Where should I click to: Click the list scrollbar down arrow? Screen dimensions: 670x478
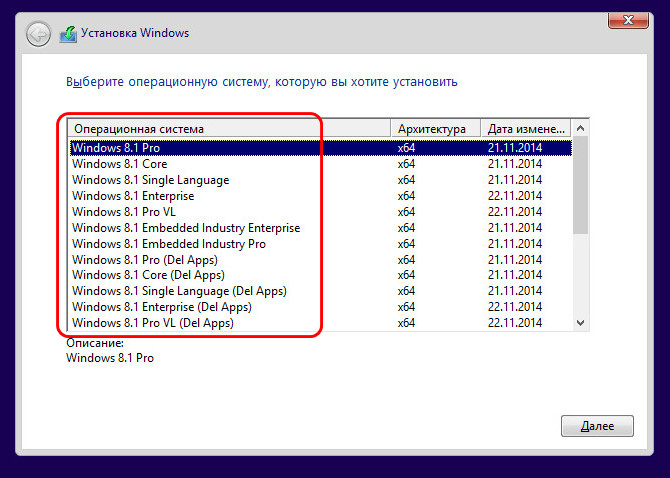pyautogui.click(x=580, y=323)
